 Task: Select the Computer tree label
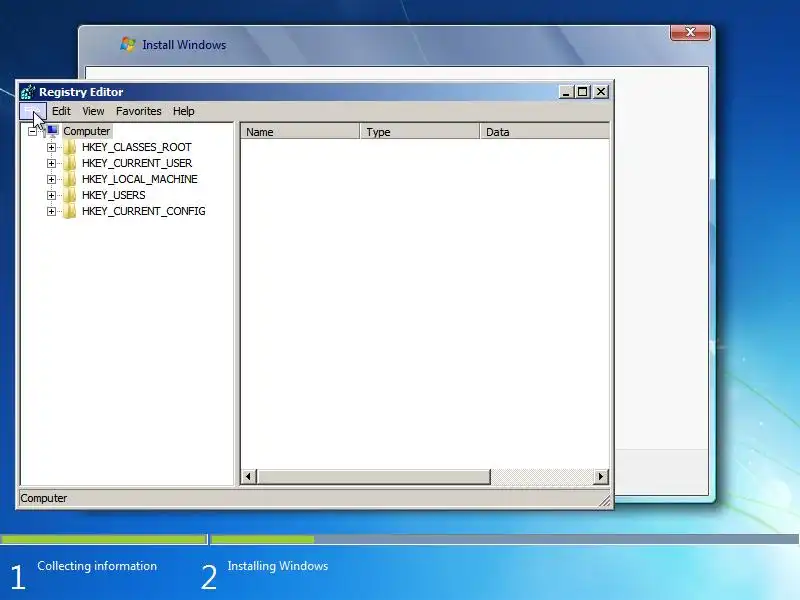pyautogui.click(x=86, y=131)
